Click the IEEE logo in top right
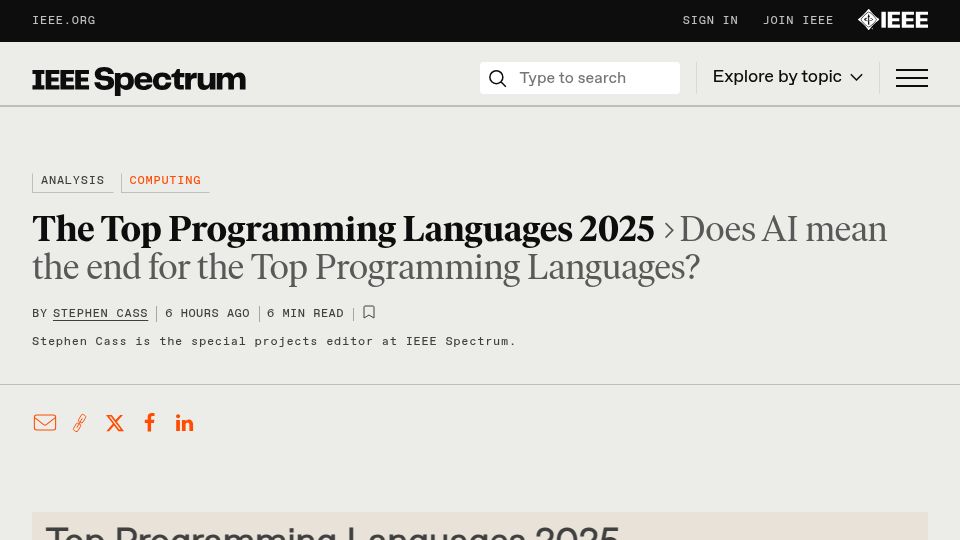The height and width of the screenshot is (540, 960). point(893,20)
